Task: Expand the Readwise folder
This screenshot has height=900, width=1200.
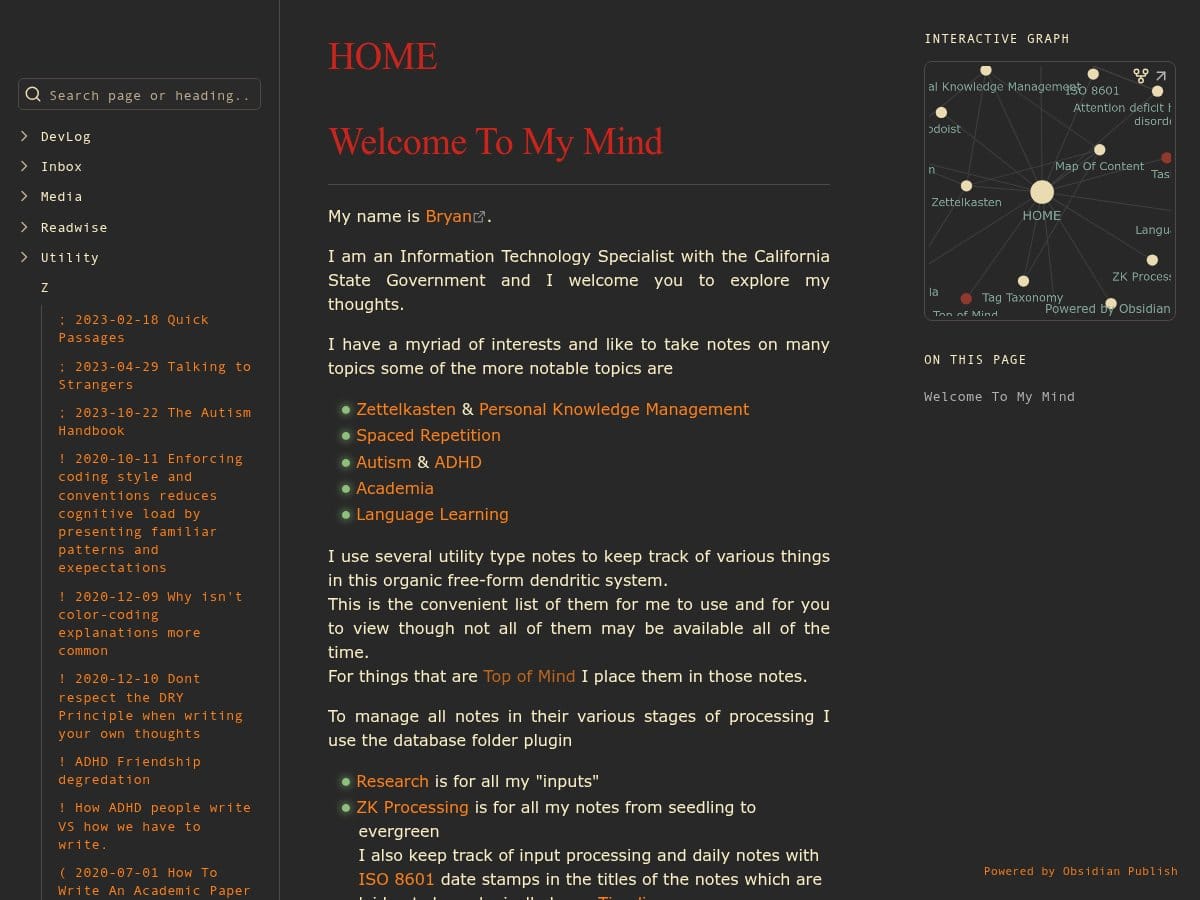Action: coord(24,227)
